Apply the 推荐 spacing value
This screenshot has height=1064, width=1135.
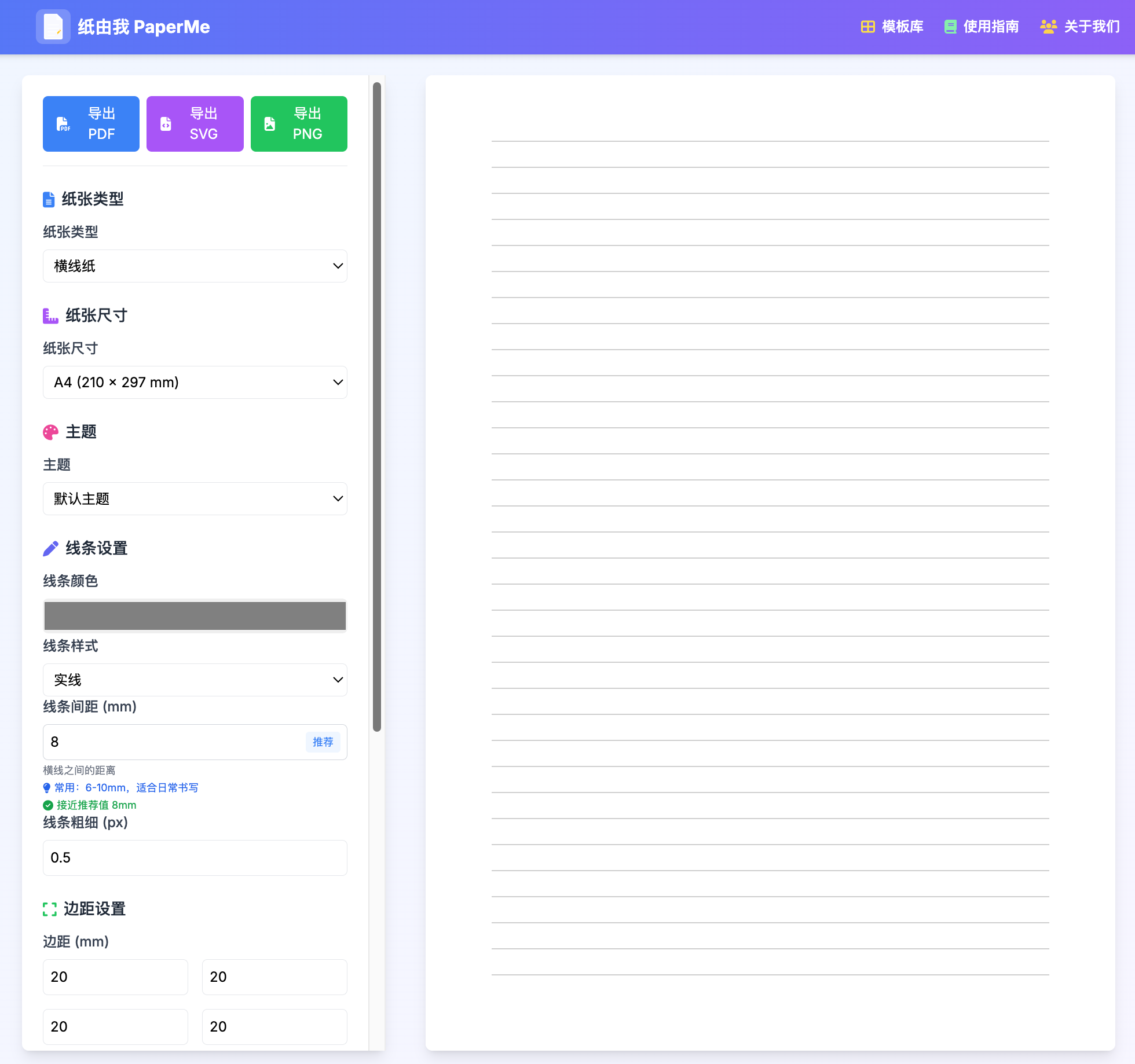(323, 742)
